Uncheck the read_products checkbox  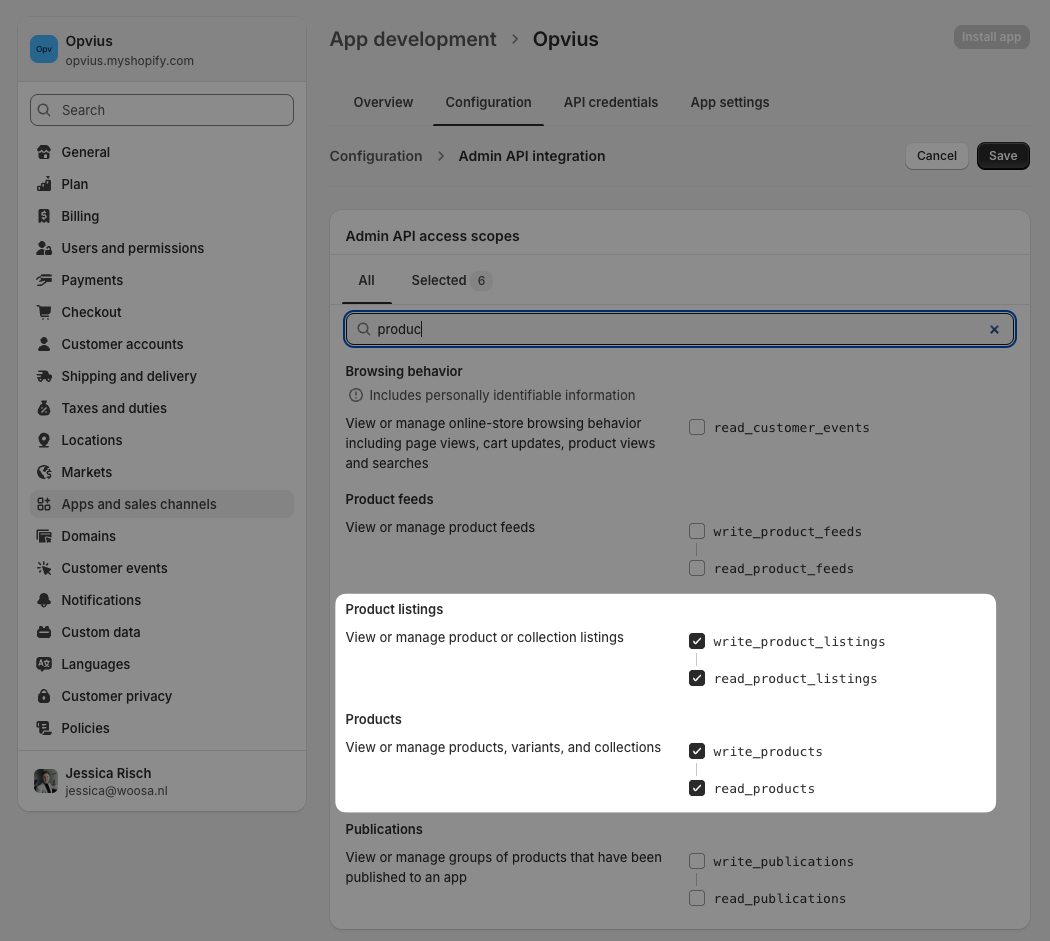click(x=697, y=788)
